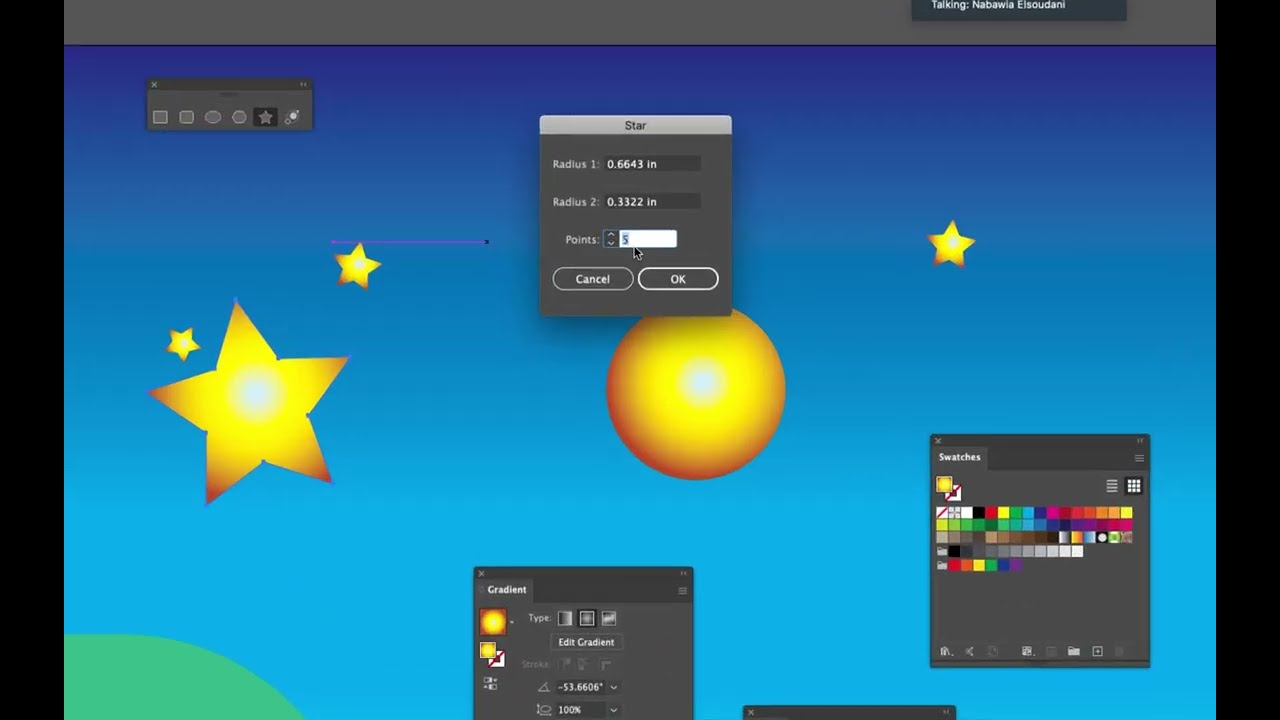Show swatches in list view
This screenshot has width=1280, height=720.
click(x=1112, y=486)
